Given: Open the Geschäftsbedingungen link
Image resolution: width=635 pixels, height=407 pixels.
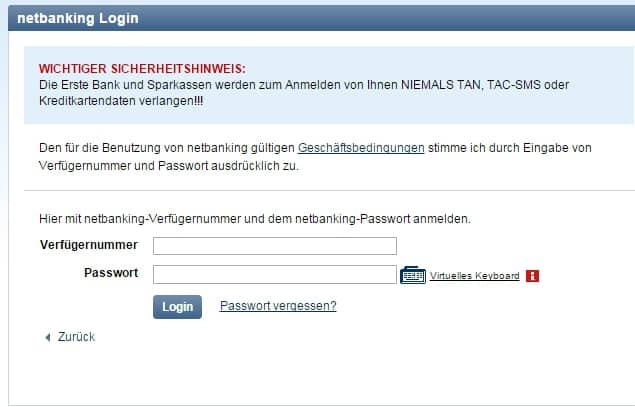Looking at the screenshot, I should [361, 148].
